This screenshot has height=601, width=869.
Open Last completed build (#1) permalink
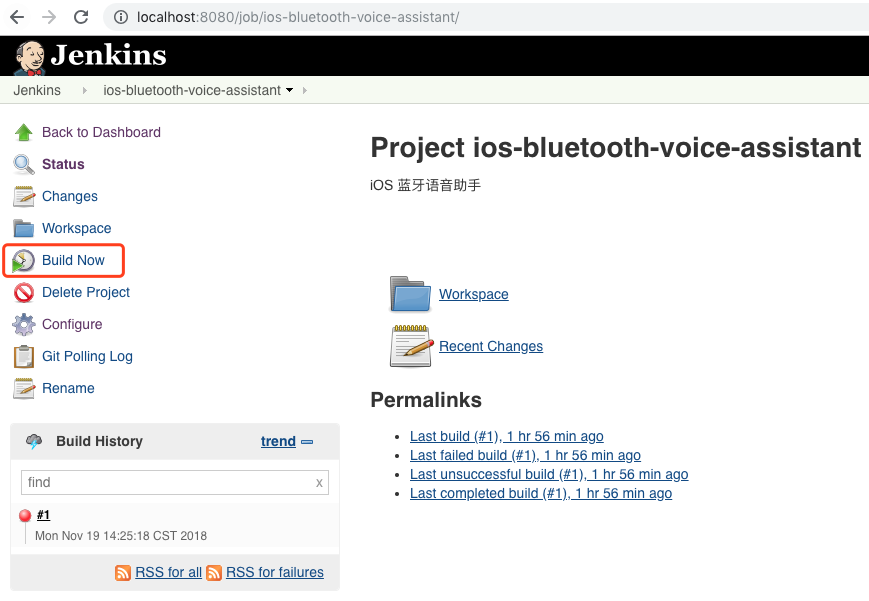coord(541,493)
